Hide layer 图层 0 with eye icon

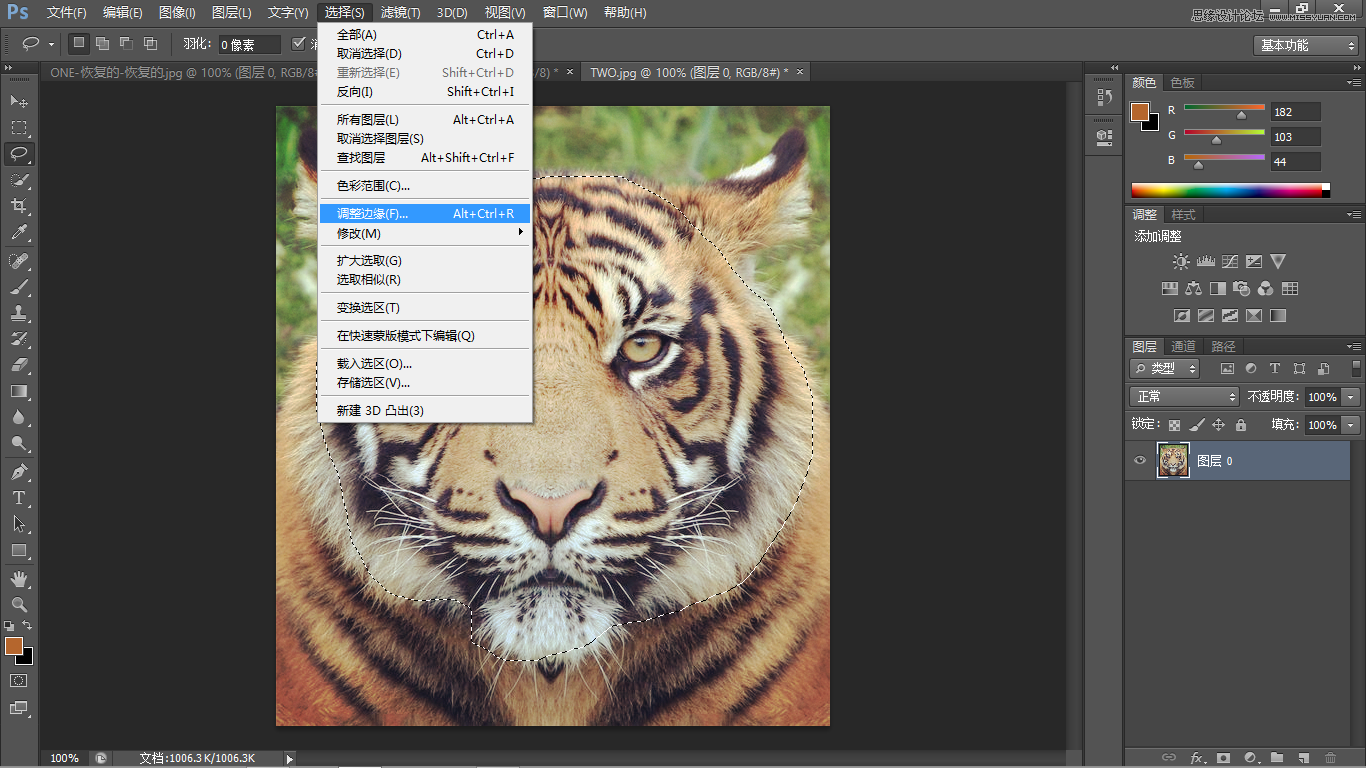click(x=1140, y=460)
